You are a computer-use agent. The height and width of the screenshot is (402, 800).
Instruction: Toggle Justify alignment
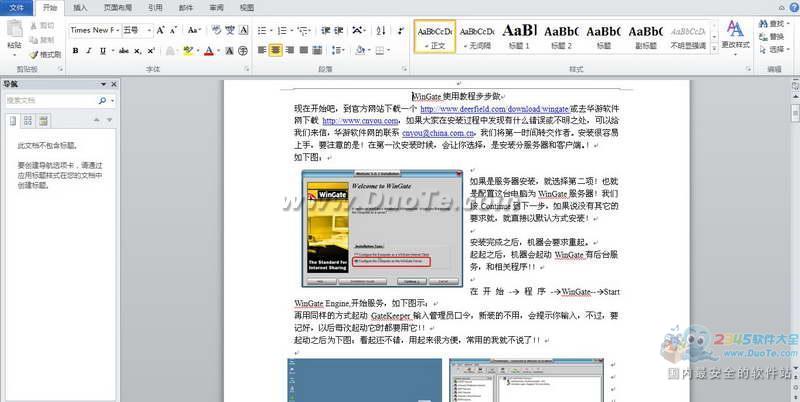(304, 50)
